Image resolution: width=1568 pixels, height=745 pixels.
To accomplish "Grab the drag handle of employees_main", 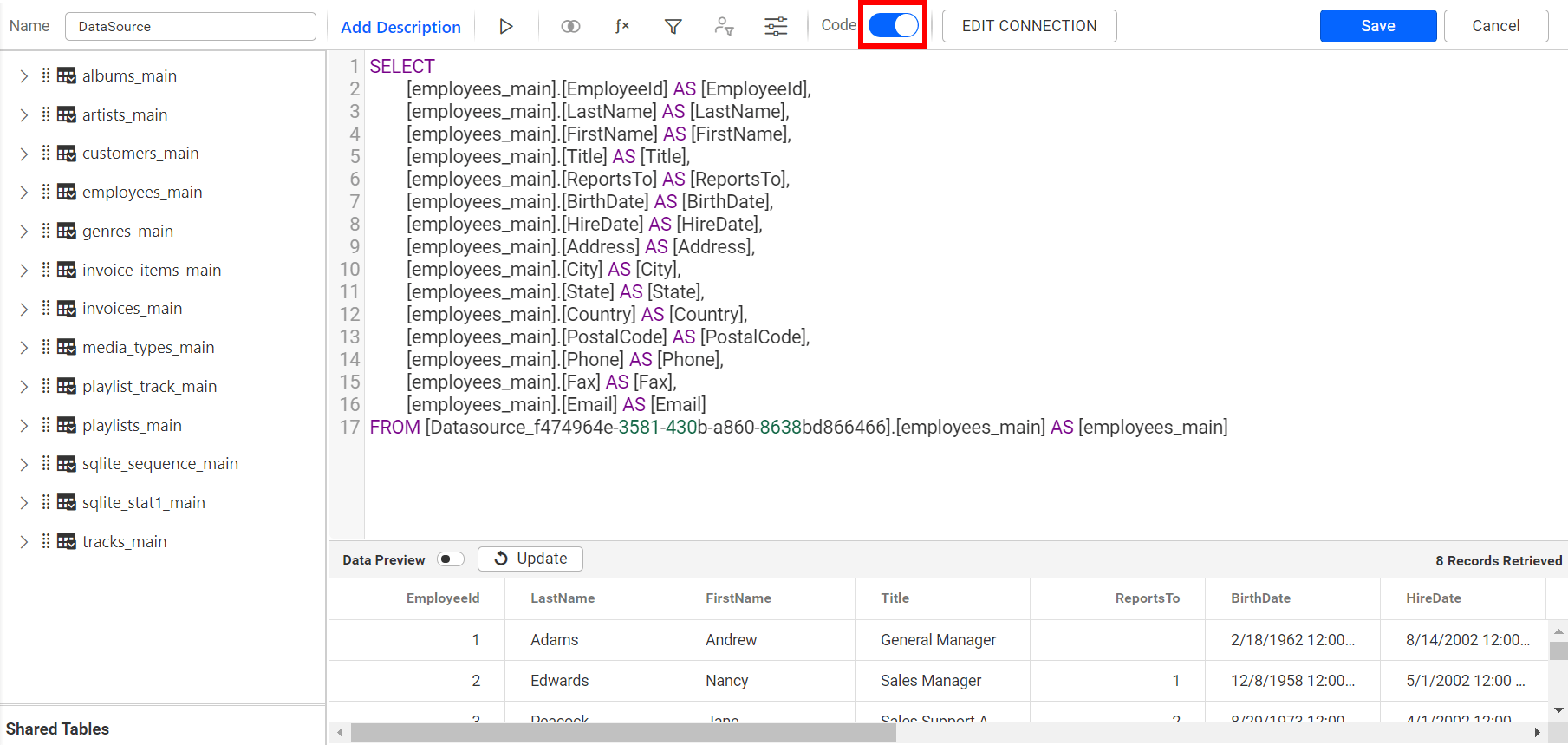I will (46, 192).
